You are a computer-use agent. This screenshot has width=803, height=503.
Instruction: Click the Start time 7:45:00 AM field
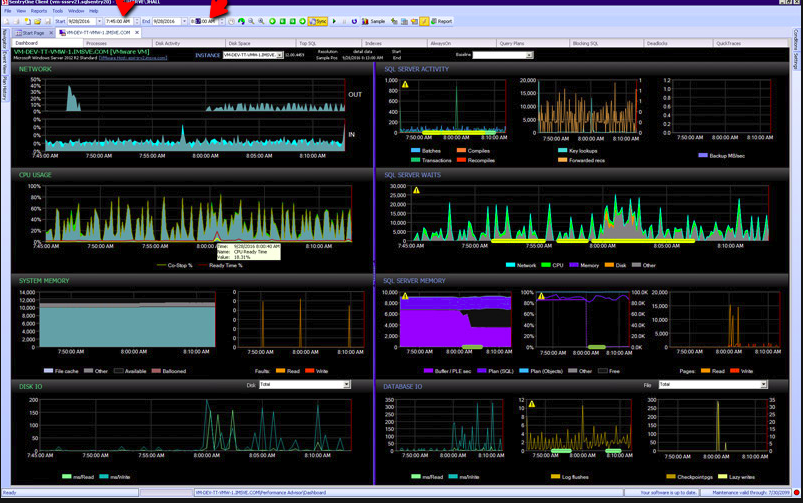(x=119, y=22)
